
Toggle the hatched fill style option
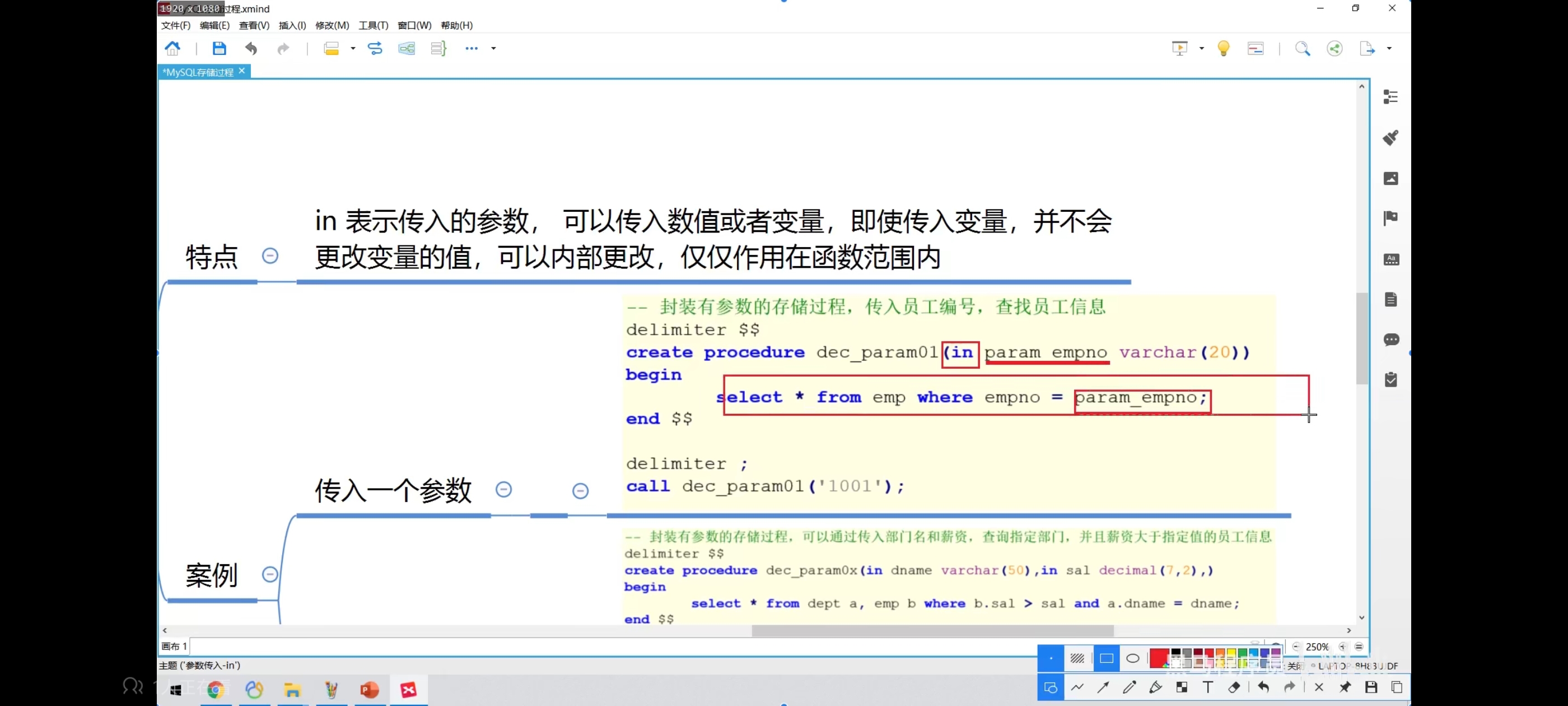tap(1077, 658)
